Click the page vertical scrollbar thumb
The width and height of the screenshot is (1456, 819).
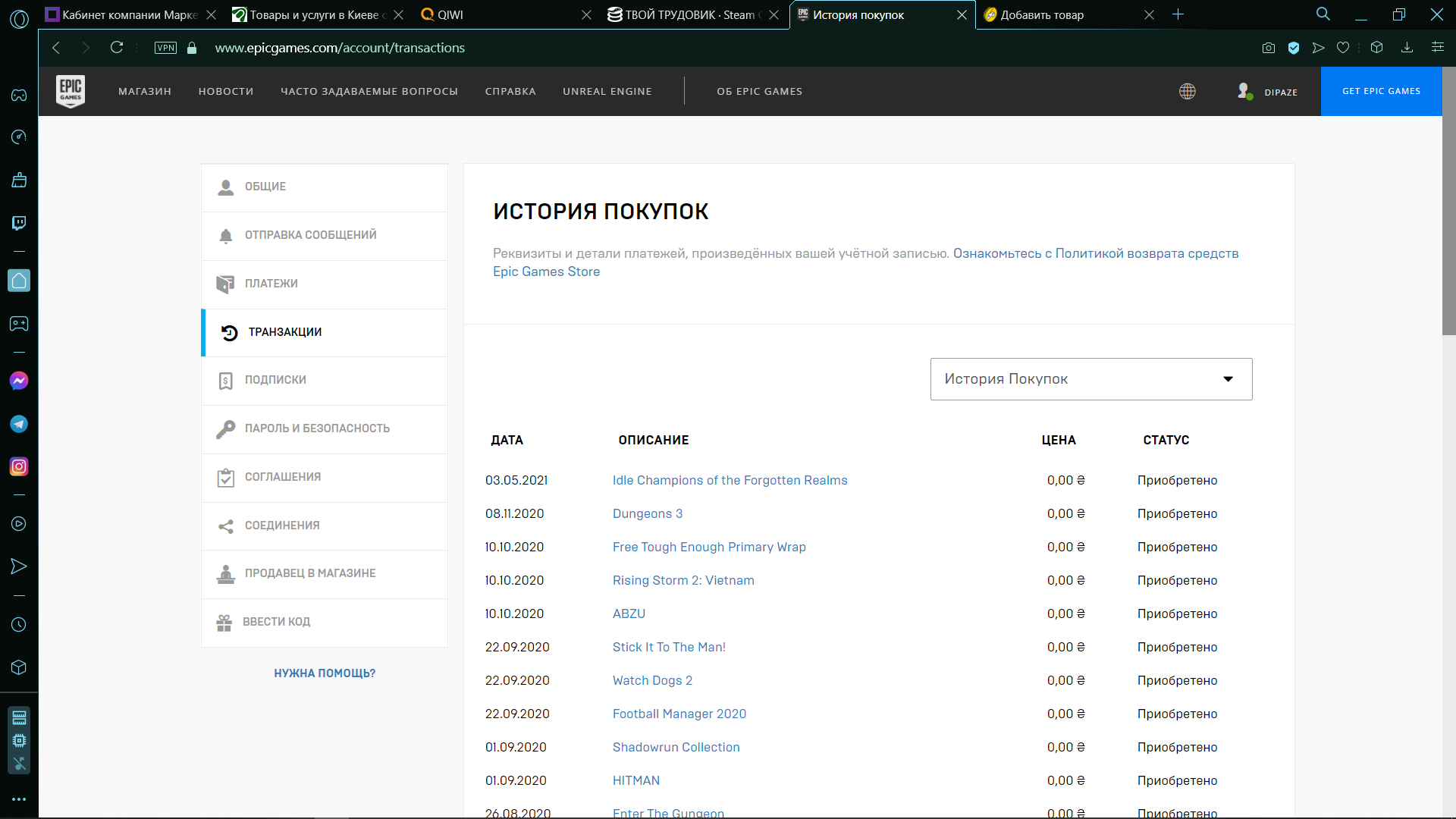1448,201
